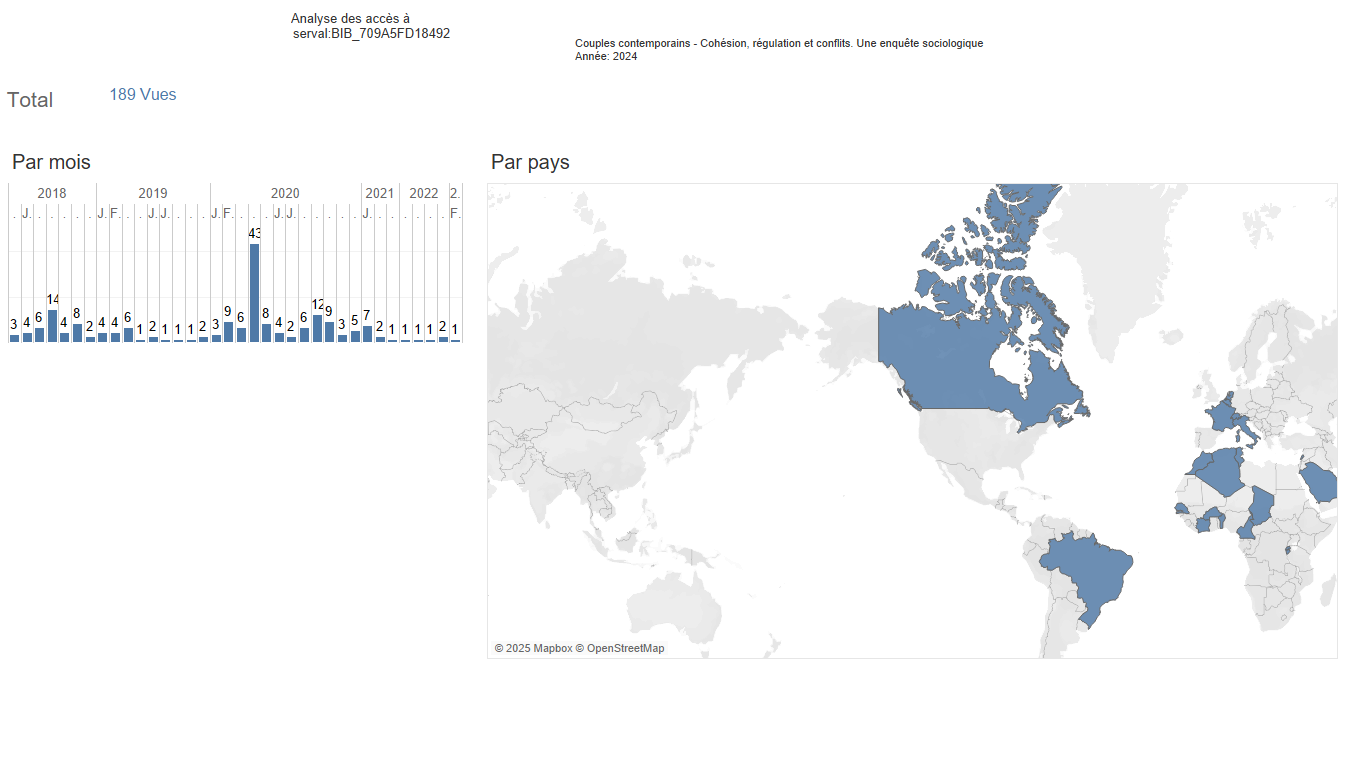Click the 189 Vues total value
This screenshot has width=1366, height=768.
pos(143,95)
